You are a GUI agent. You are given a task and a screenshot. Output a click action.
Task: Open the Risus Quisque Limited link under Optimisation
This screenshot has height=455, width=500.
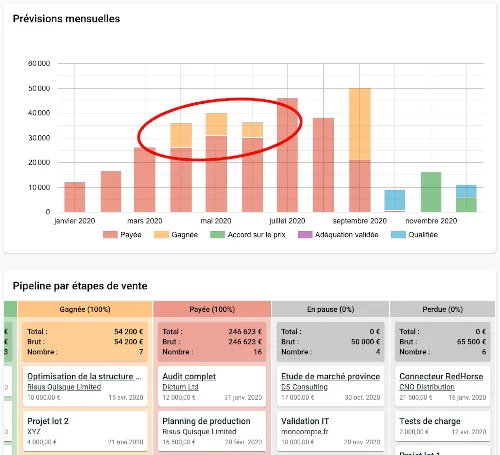coord(64,387)
